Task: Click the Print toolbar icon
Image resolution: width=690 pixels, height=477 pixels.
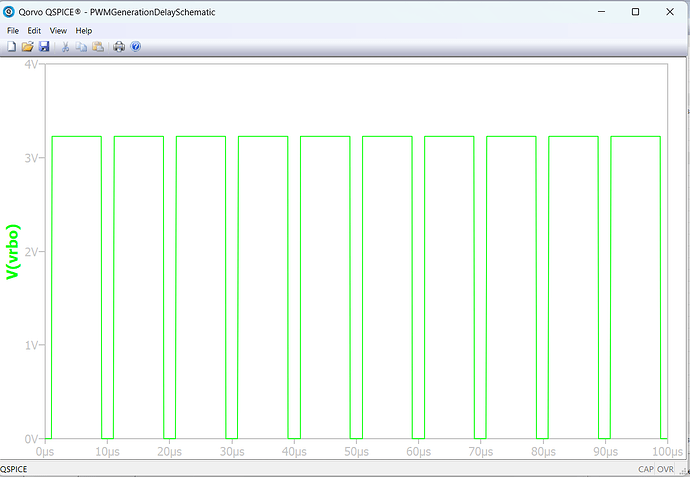Action: coord(119,46)
